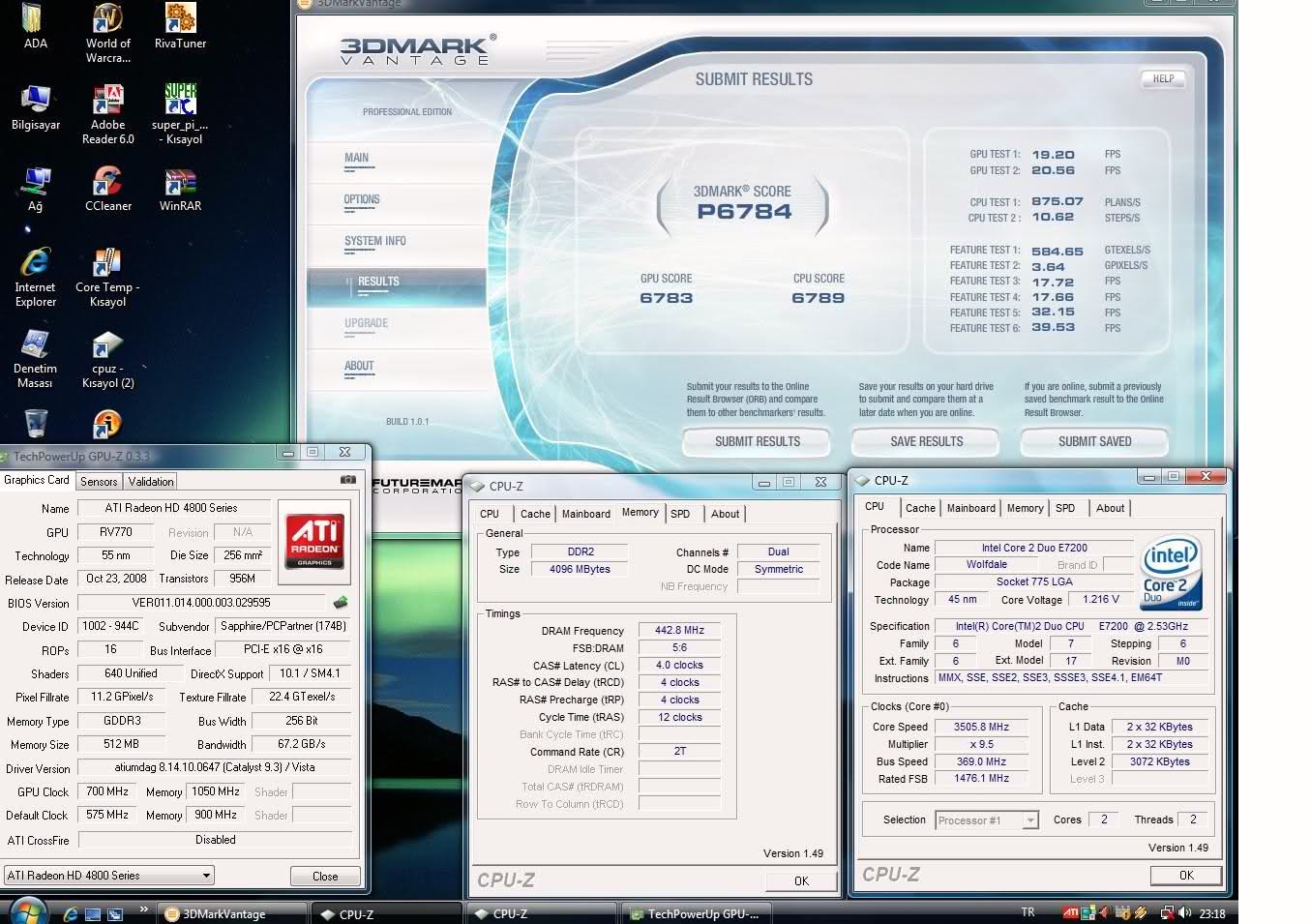The image size is (1311, 924).
Task: Select the Graphics Card tab in GPU-Z
Action: click(x=37, y=480)
